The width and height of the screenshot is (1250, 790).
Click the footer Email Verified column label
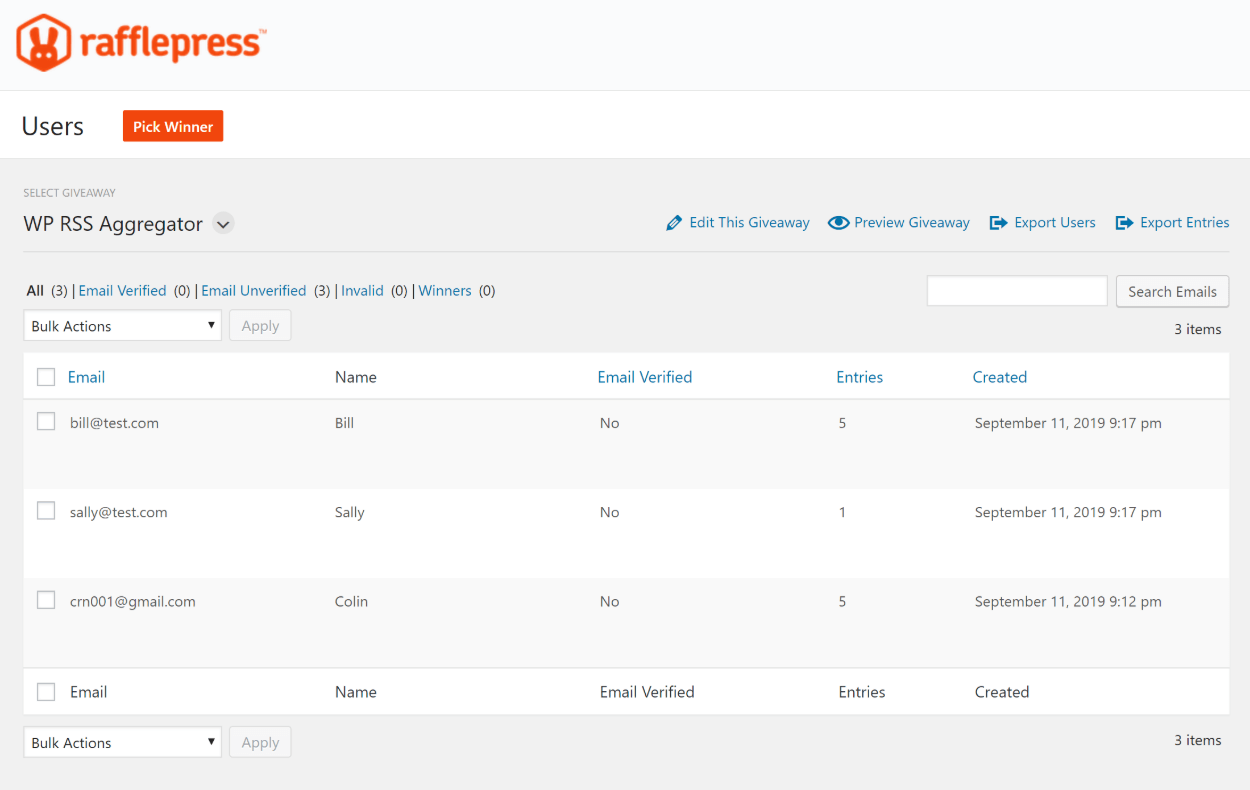click(x=647, y=692)
